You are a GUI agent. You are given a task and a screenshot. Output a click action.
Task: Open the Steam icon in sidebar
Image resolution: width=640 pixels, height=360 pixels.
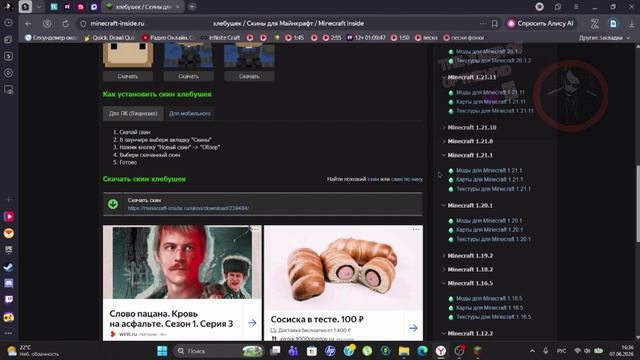tap(9, 267)
